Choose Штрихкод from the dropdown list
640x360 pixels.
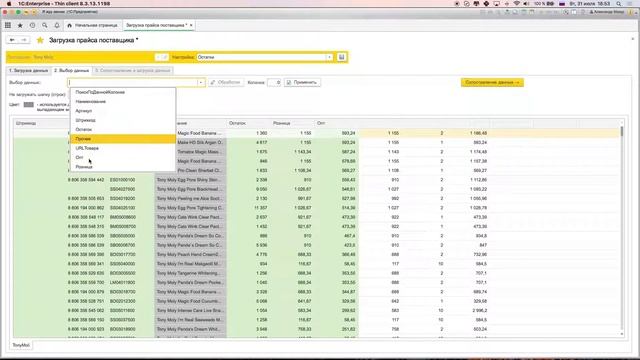pyautogui.click(x=123, y=120)
